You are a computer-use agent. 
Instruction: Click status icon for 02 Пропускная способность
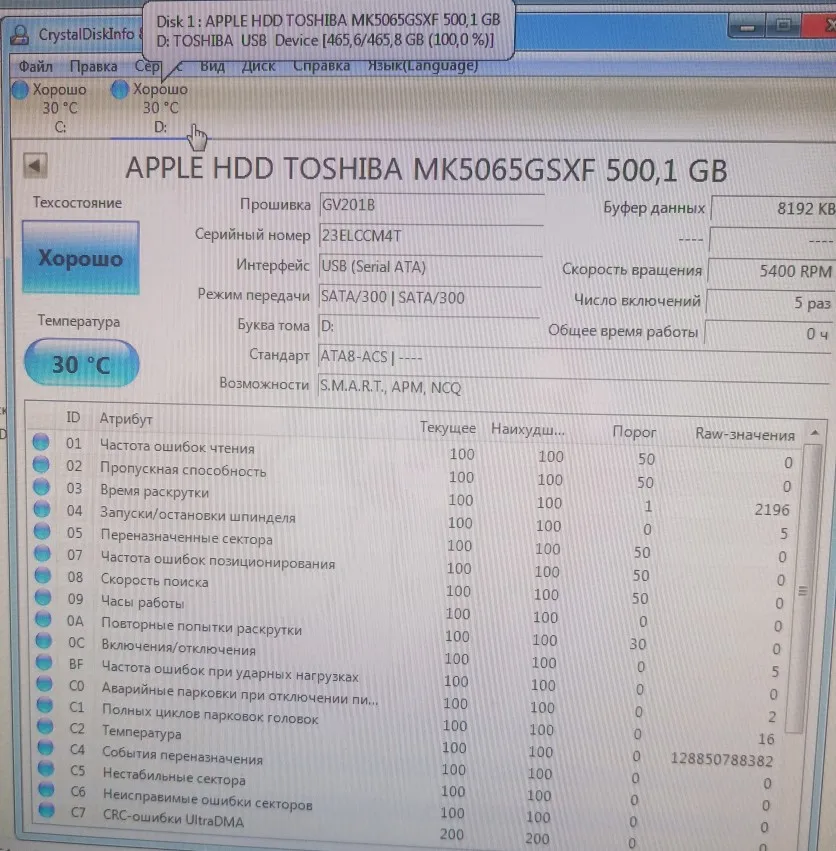point(41,465)
